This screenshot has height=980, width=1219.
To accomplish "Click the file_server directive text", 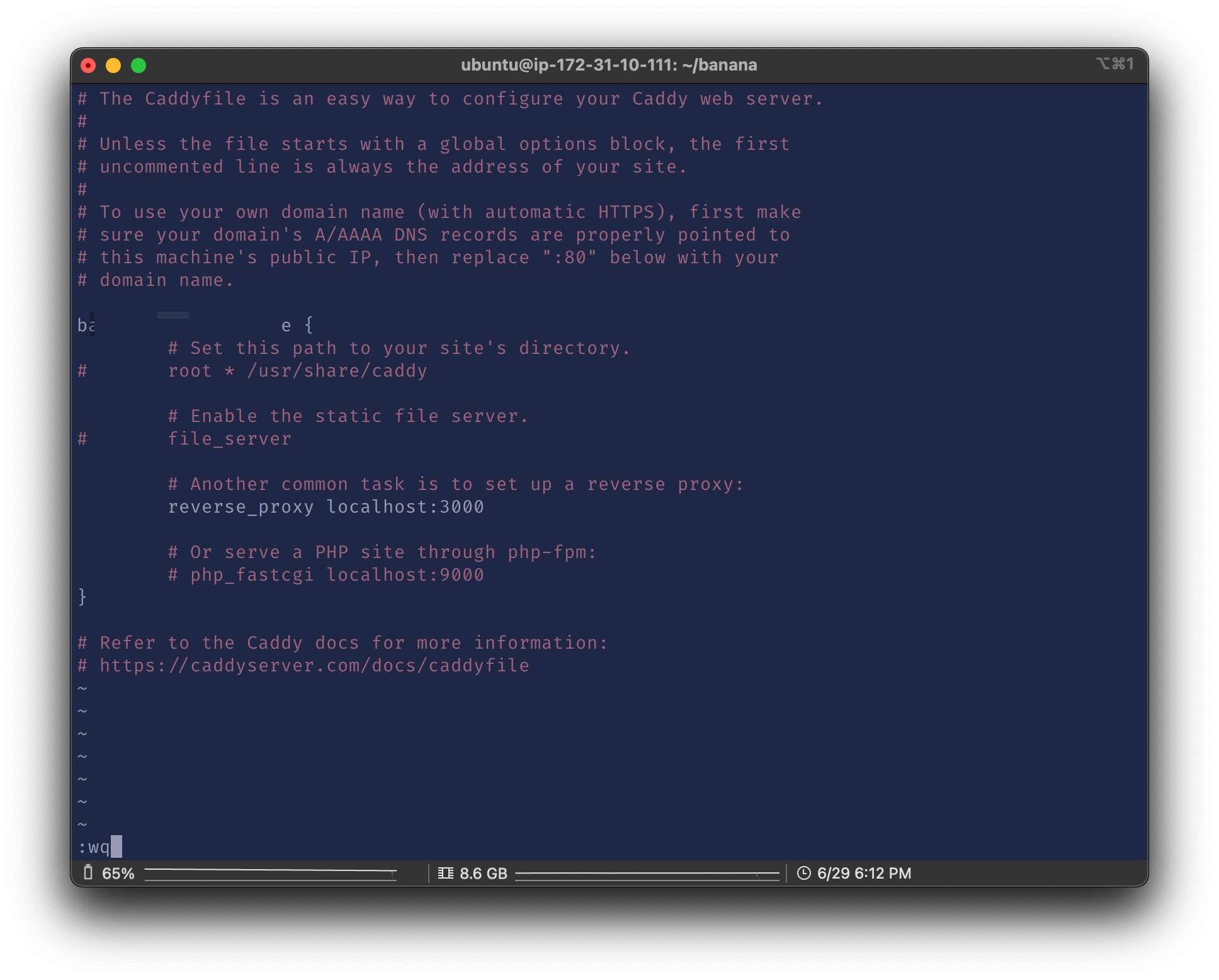I will point(229,439).
